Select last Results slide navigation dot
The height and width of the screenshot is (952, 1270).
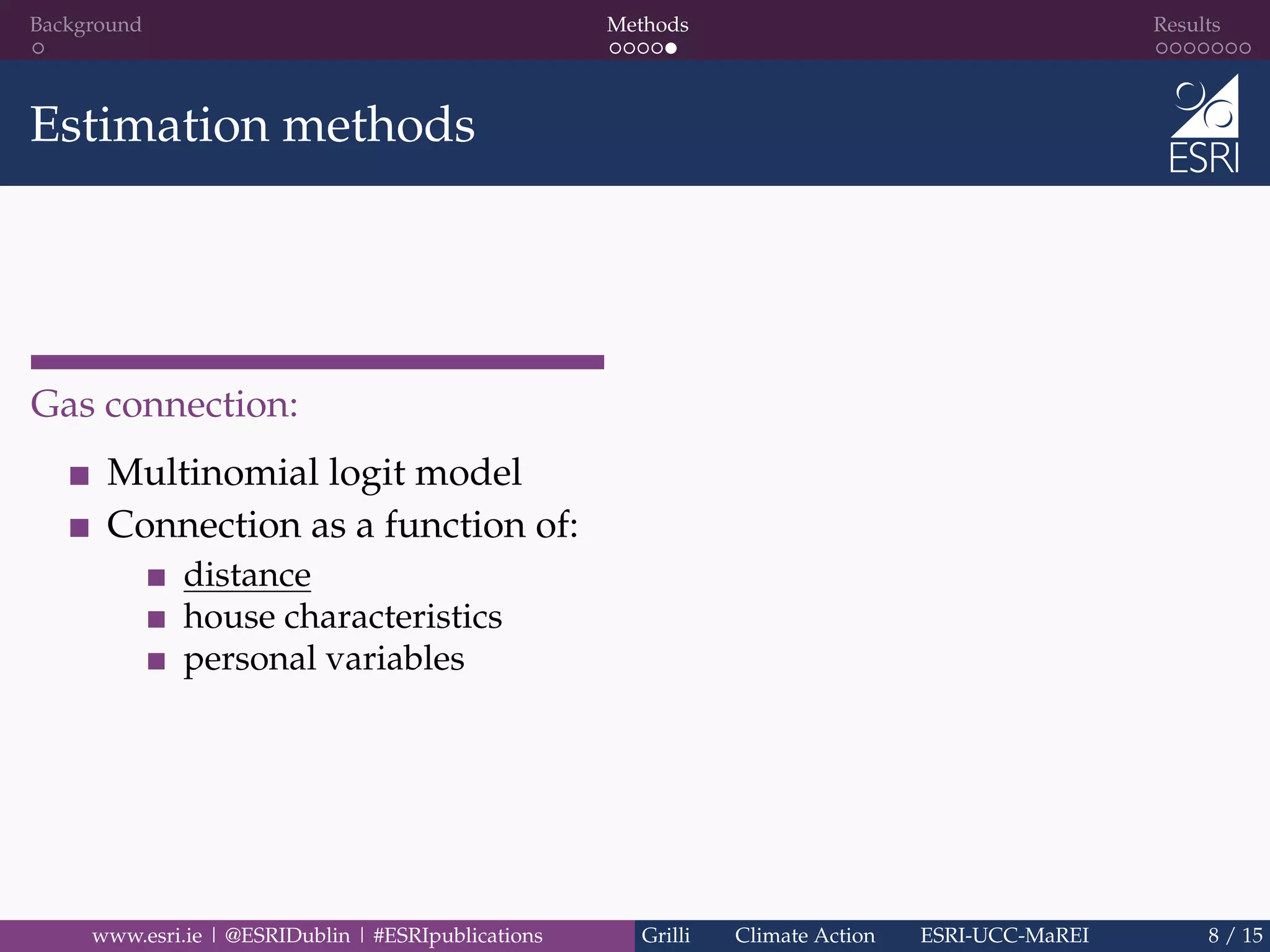pos(1245,48)
